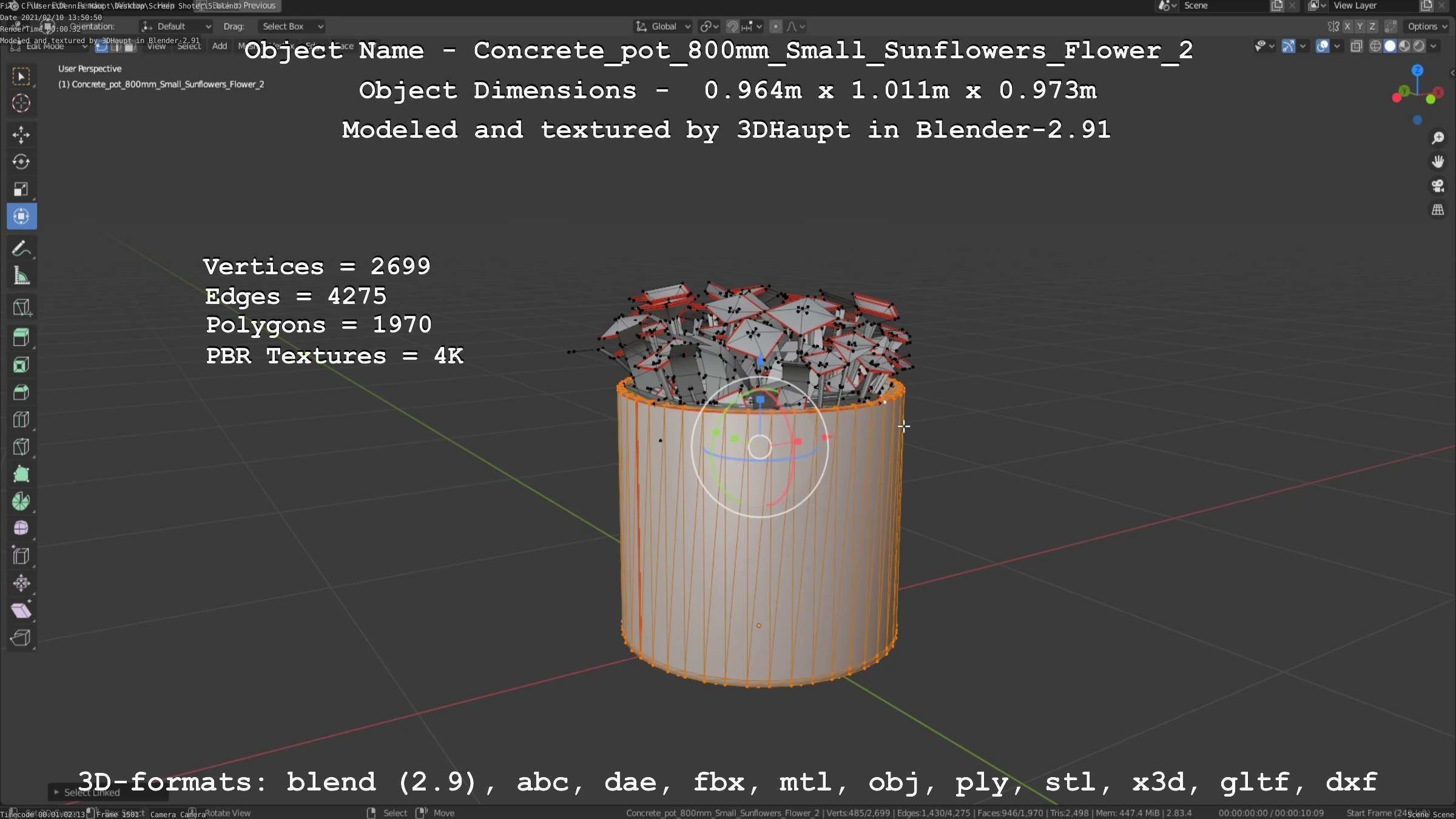
Task: Add a new view layer button
Action: [x=1427, y=6]
